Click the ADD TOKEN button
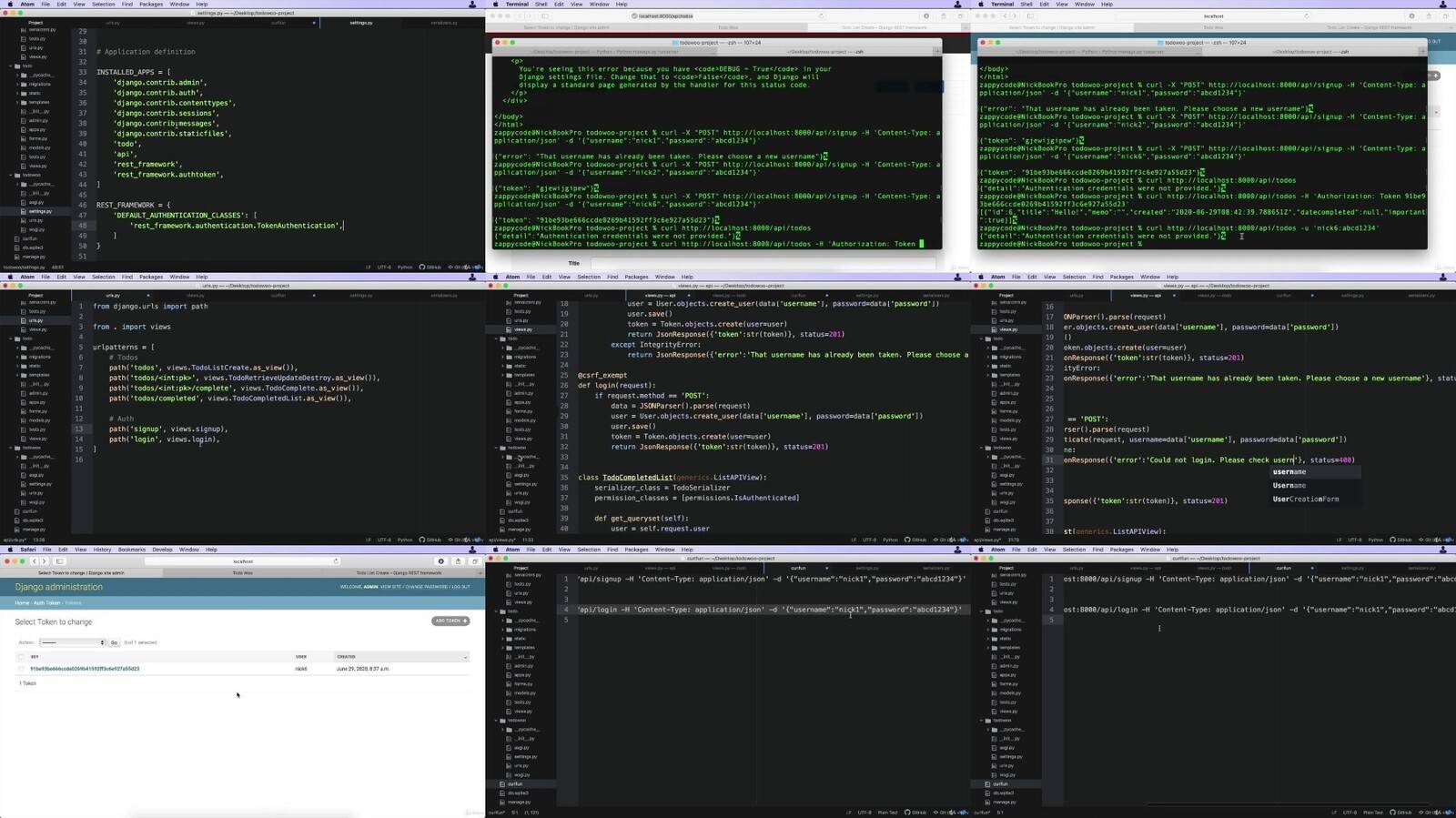The image size is (1456, 818). coord(450,621)
